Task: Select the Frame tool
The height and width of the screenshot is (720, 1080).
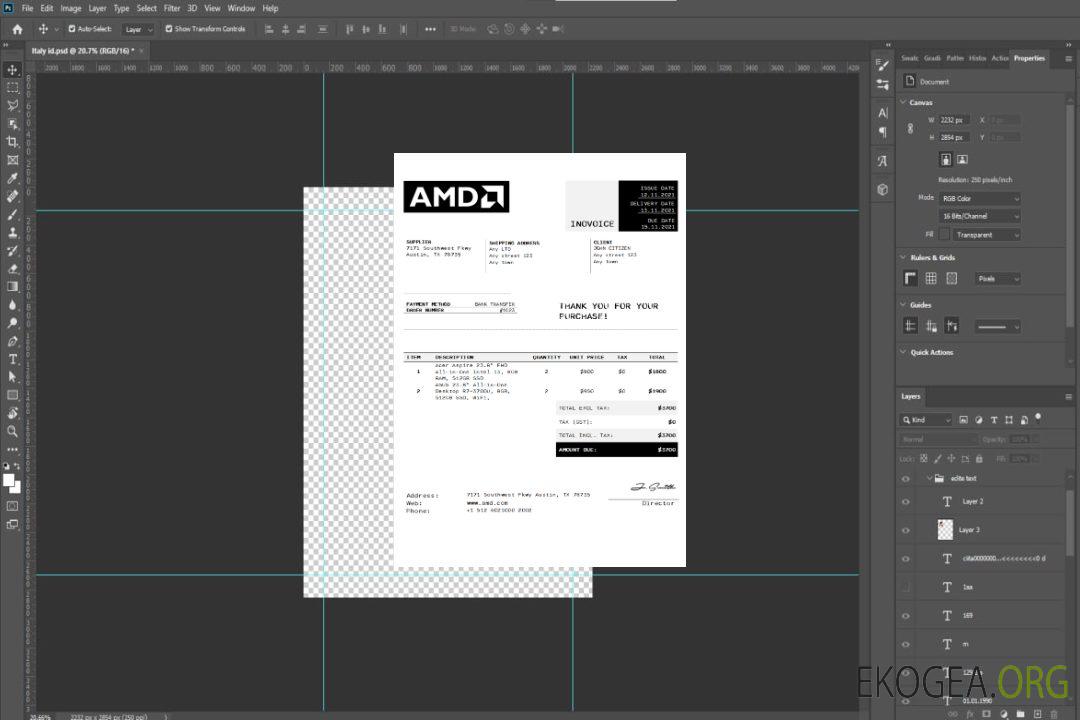Action: click(x=12, y=160)
